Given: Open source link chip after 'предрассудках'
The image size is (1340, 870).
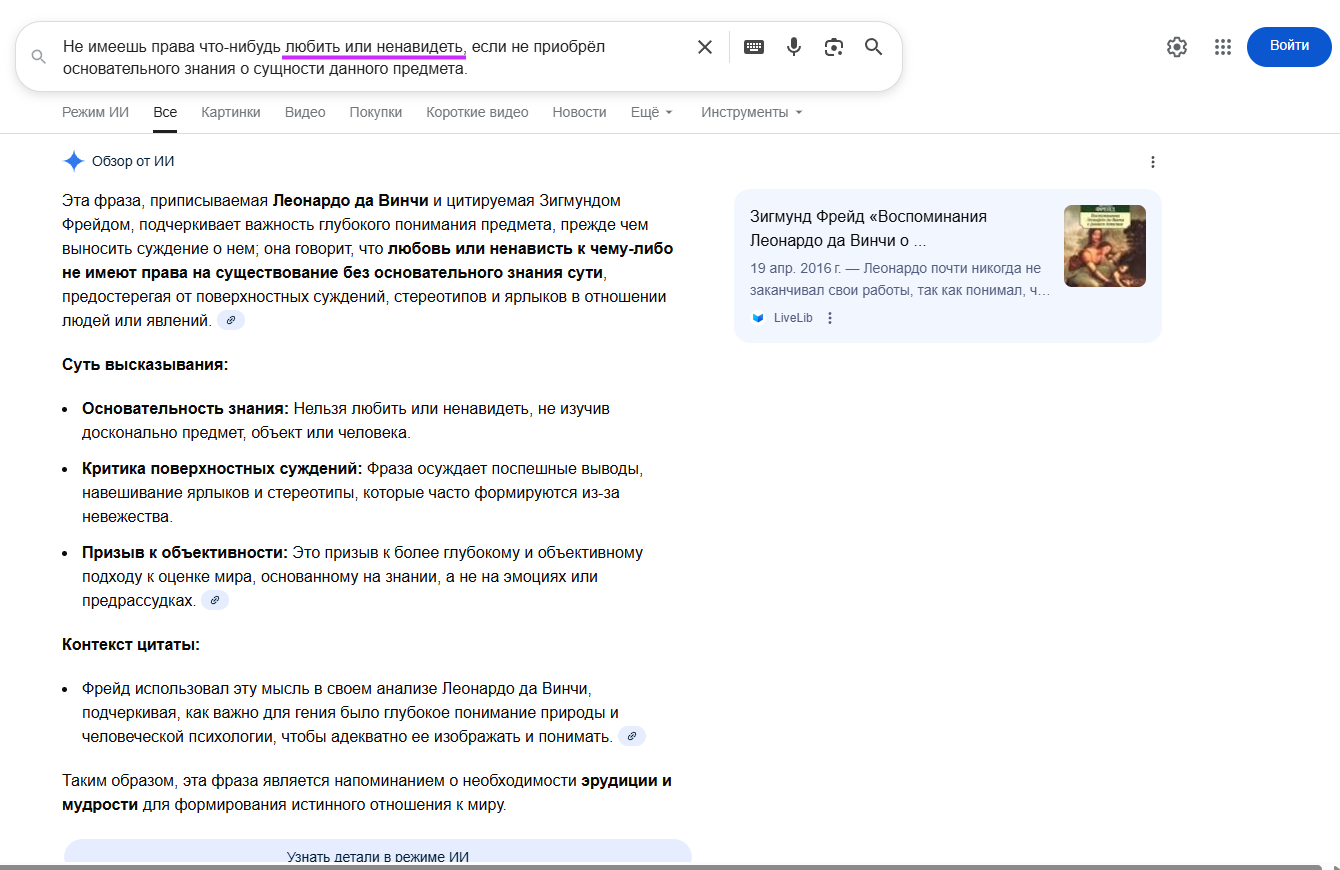Looking at the screenshot, I should (215, 600).
